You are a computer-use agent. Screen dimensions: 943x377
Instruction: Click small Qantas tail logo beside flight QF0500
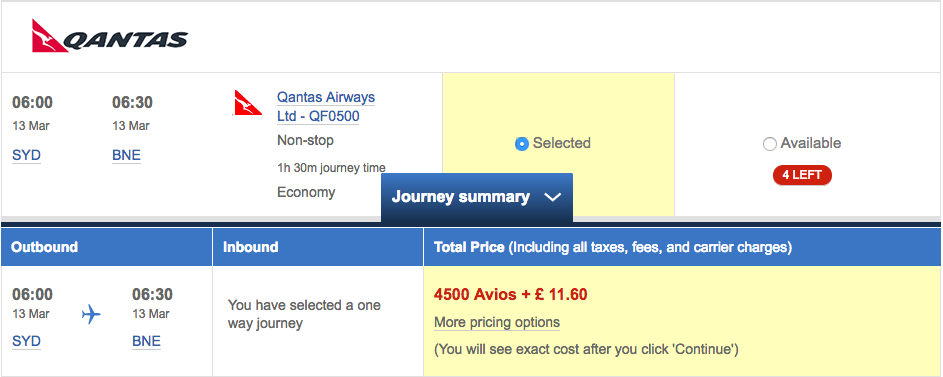pos(247,103)
